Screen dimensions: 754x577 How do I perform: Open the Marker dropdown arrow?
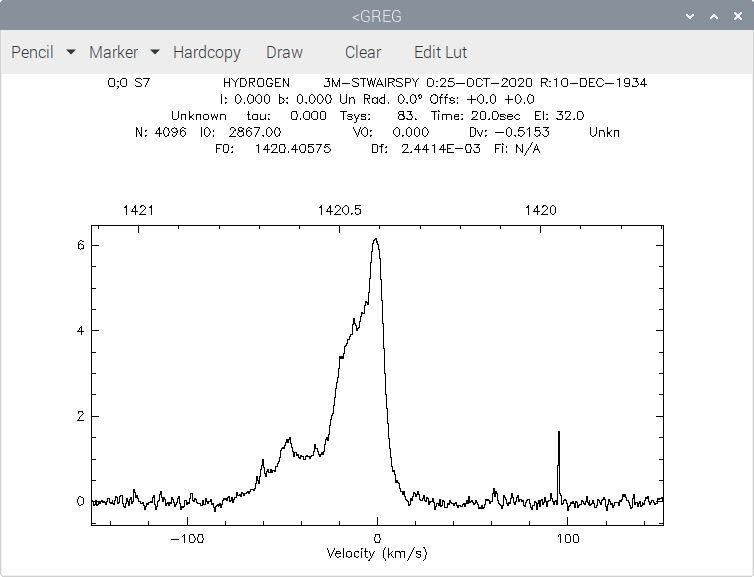(155, 51)
